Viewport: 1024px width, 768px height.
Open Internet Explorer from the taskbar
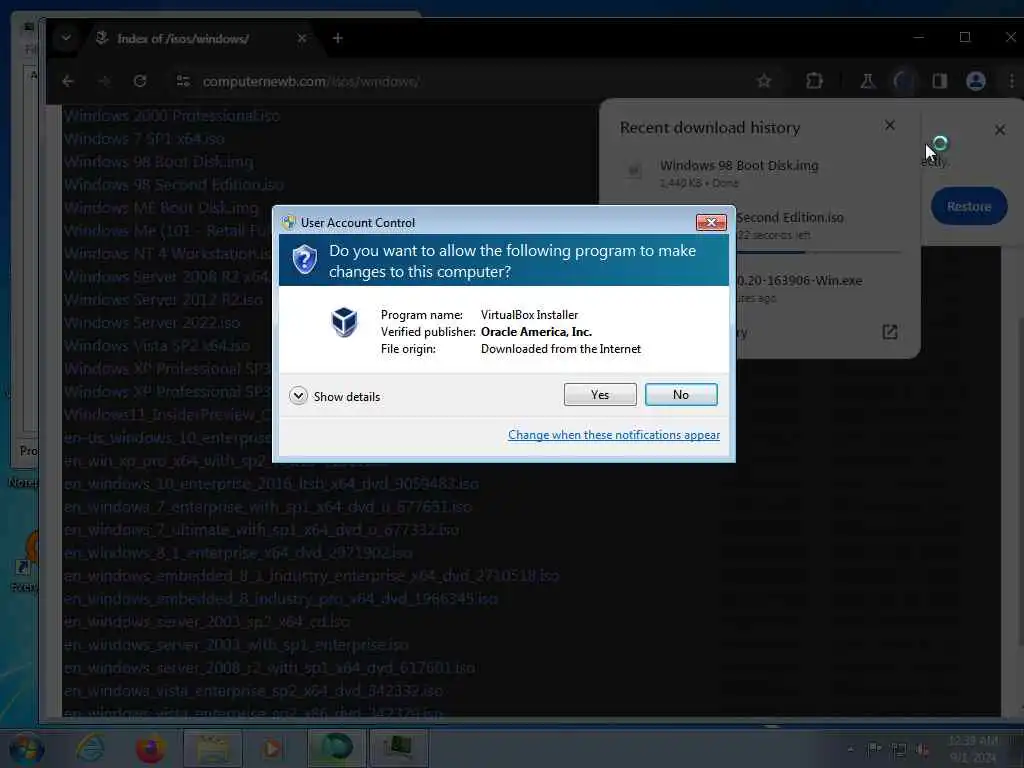[89, 748]
